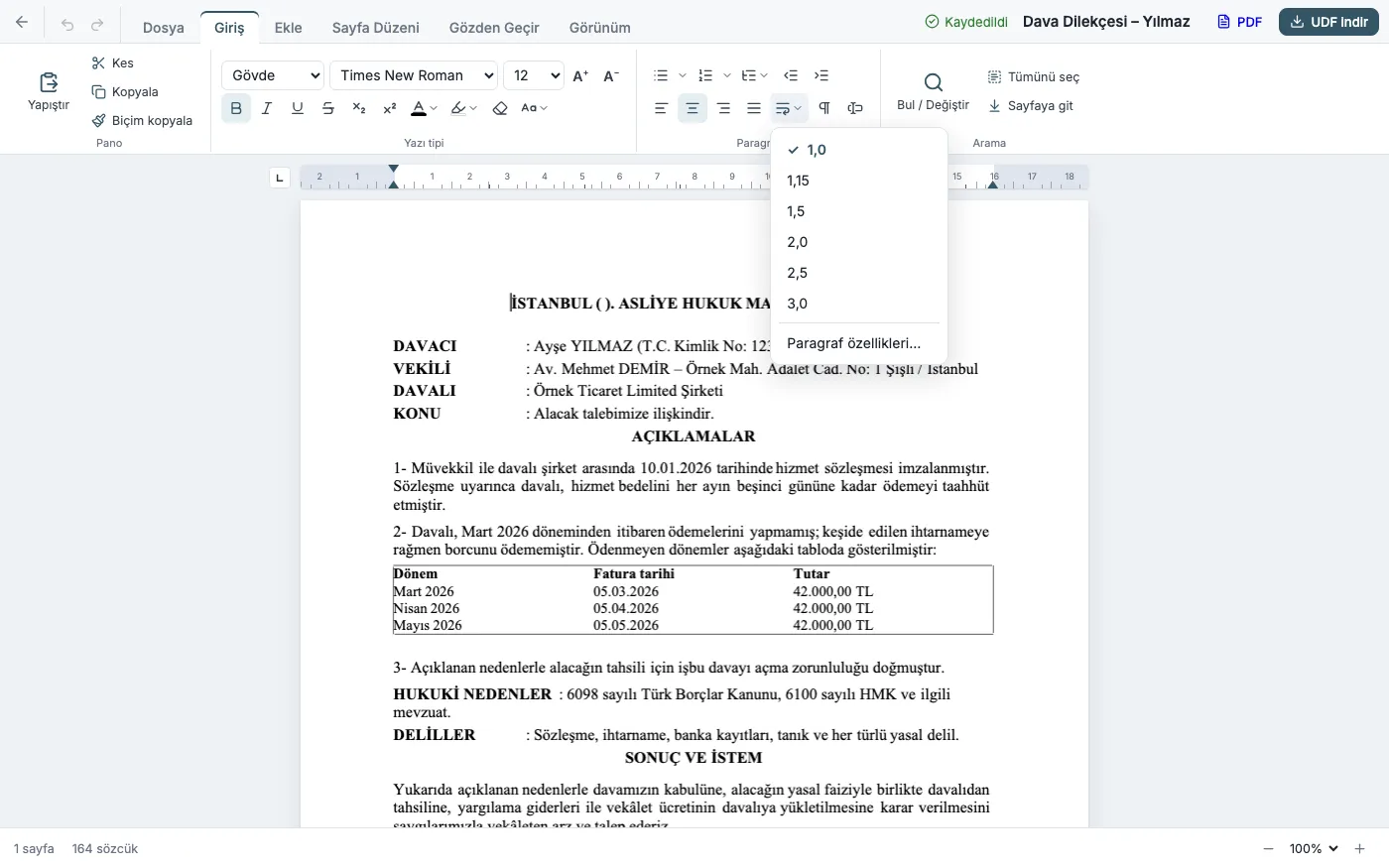Toggle underline formatting
1389x868 pixels.
[298, 108]
